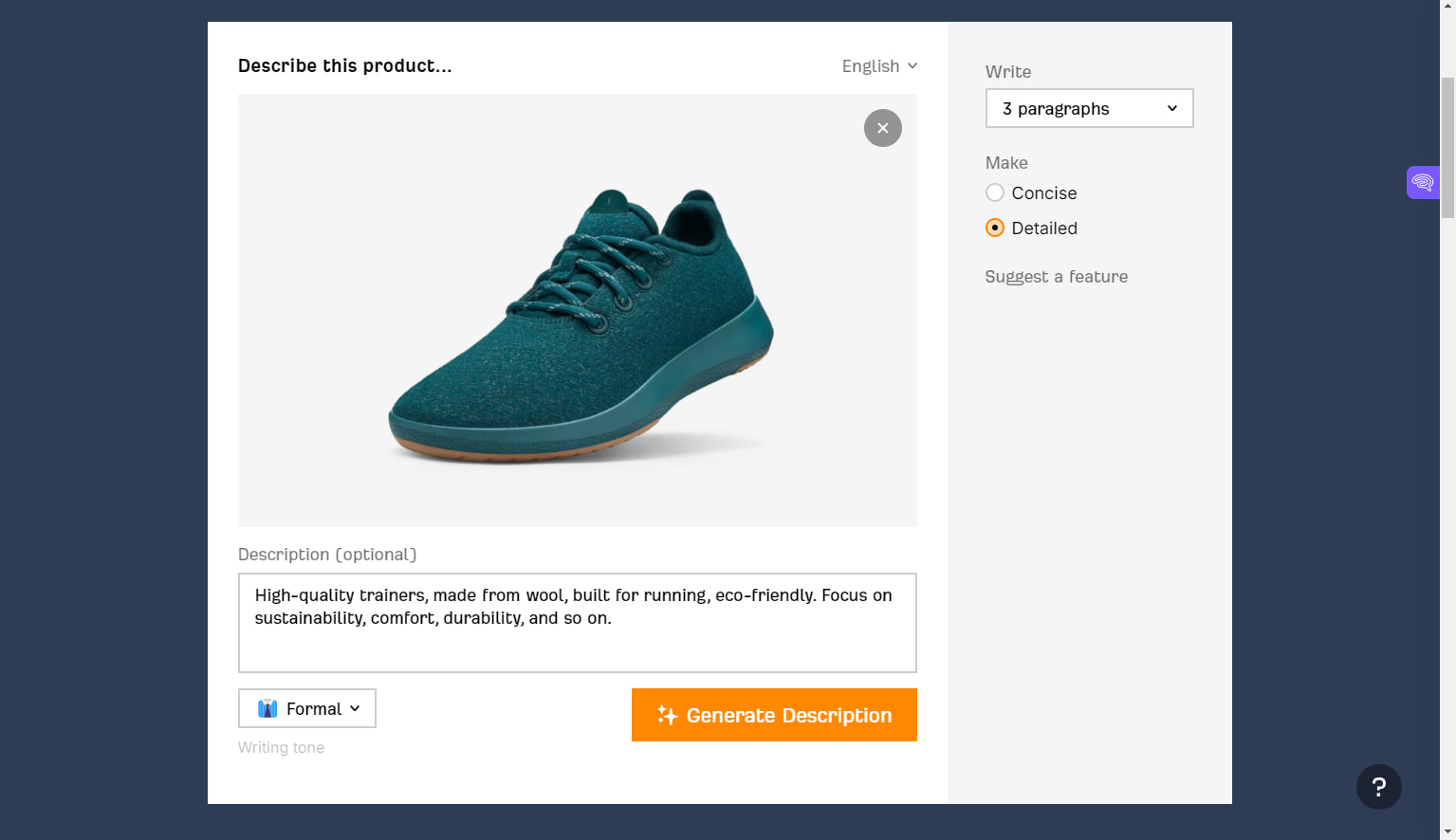Click the sparkle icon on Generate Description
Image resolution: width=1456 pixels, height=840 pixels.
[x=668, y=715]
